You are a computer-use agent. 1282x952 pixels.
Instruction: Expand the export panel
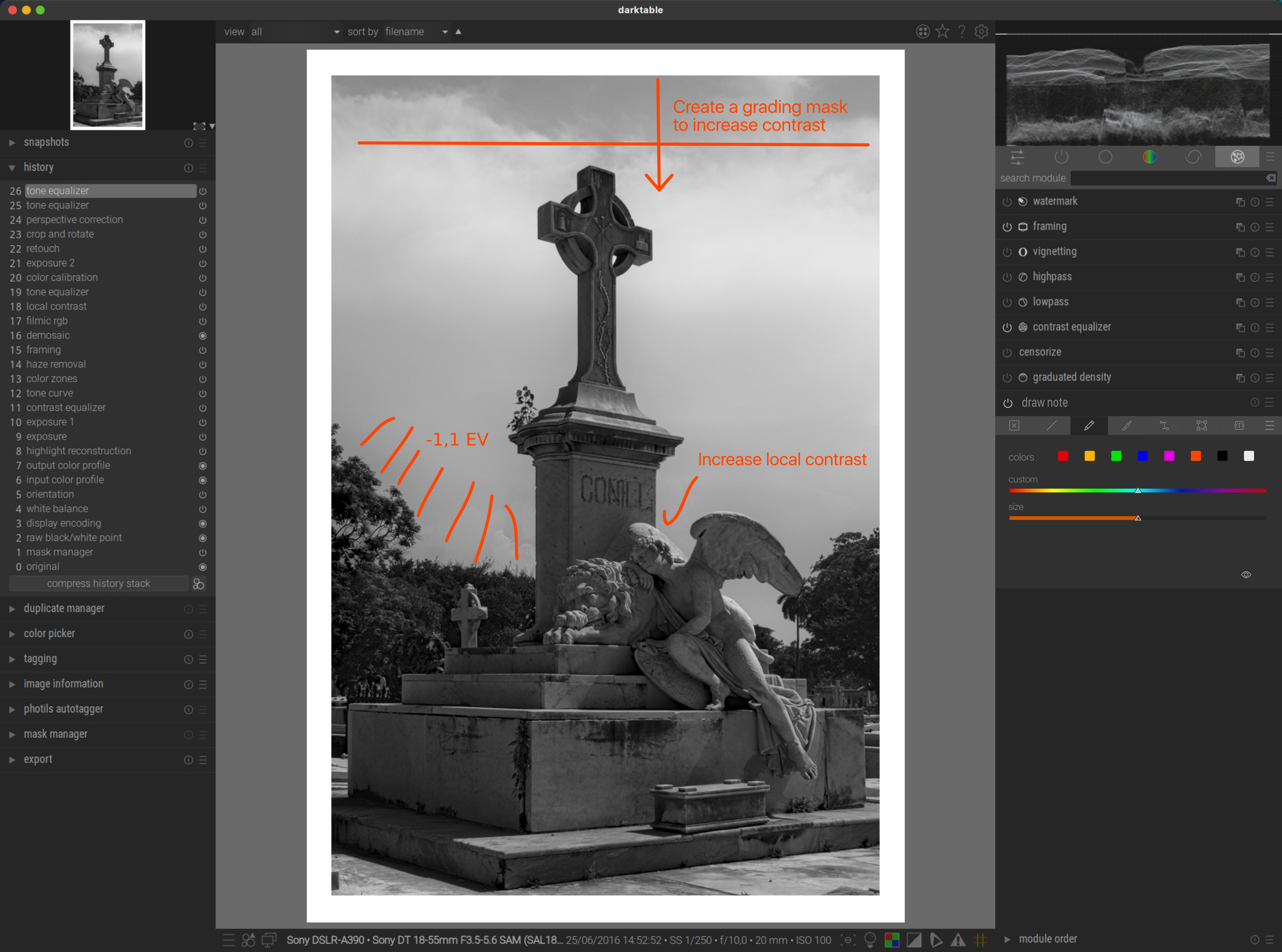[38, 759]
